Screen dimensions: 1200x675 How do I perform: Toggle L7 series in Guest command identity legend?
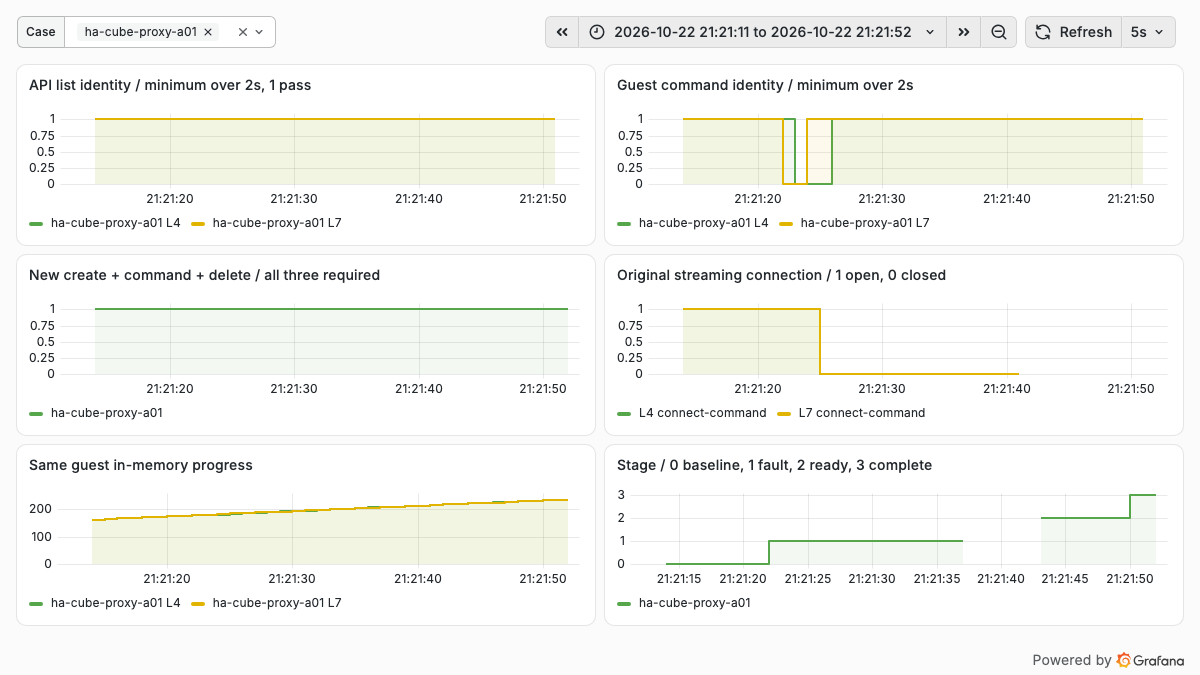(865, 223)
